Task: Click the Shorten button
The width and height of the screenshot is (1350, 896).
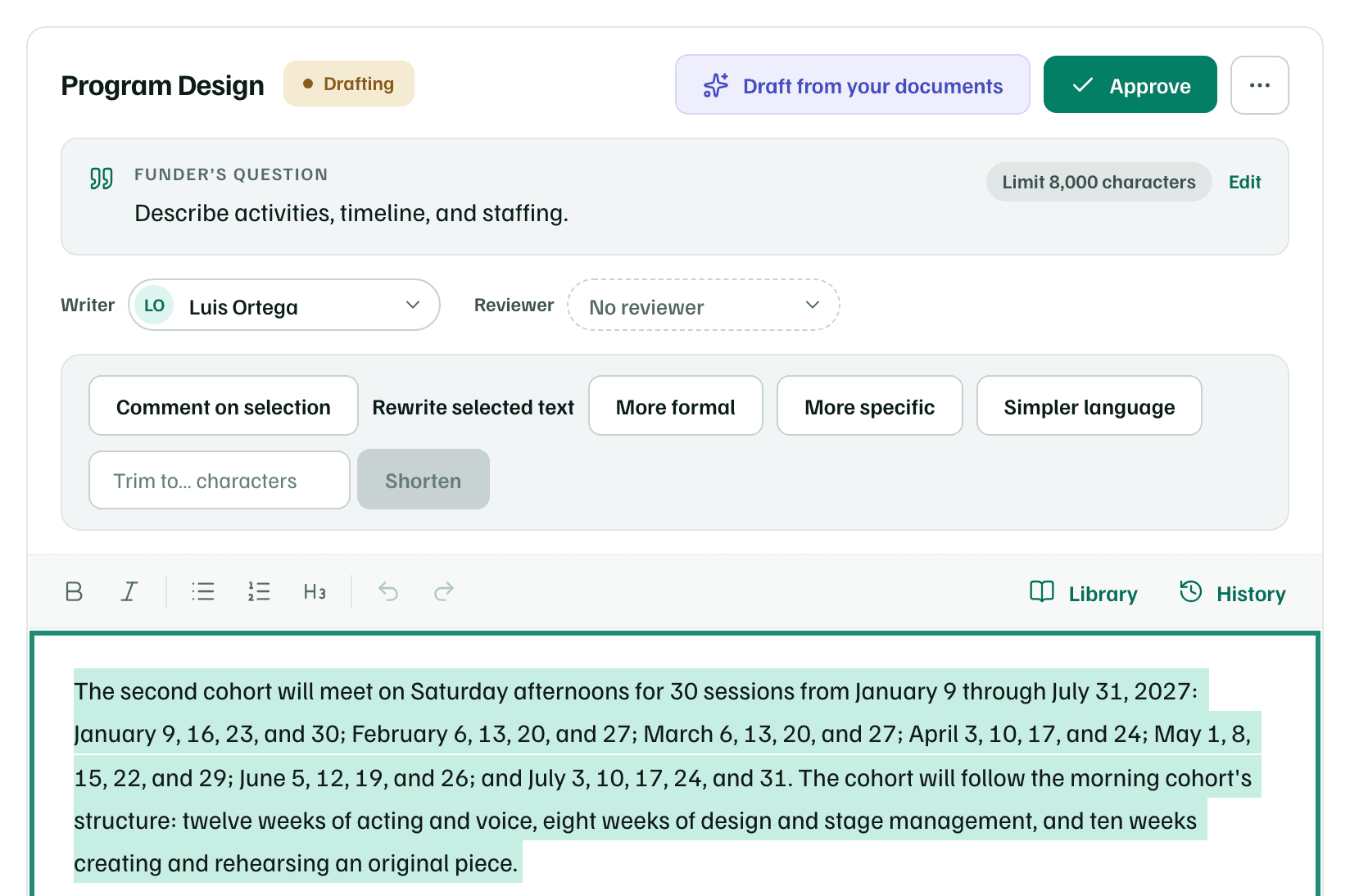Action: pyautogui.click(x=424, y=480)
